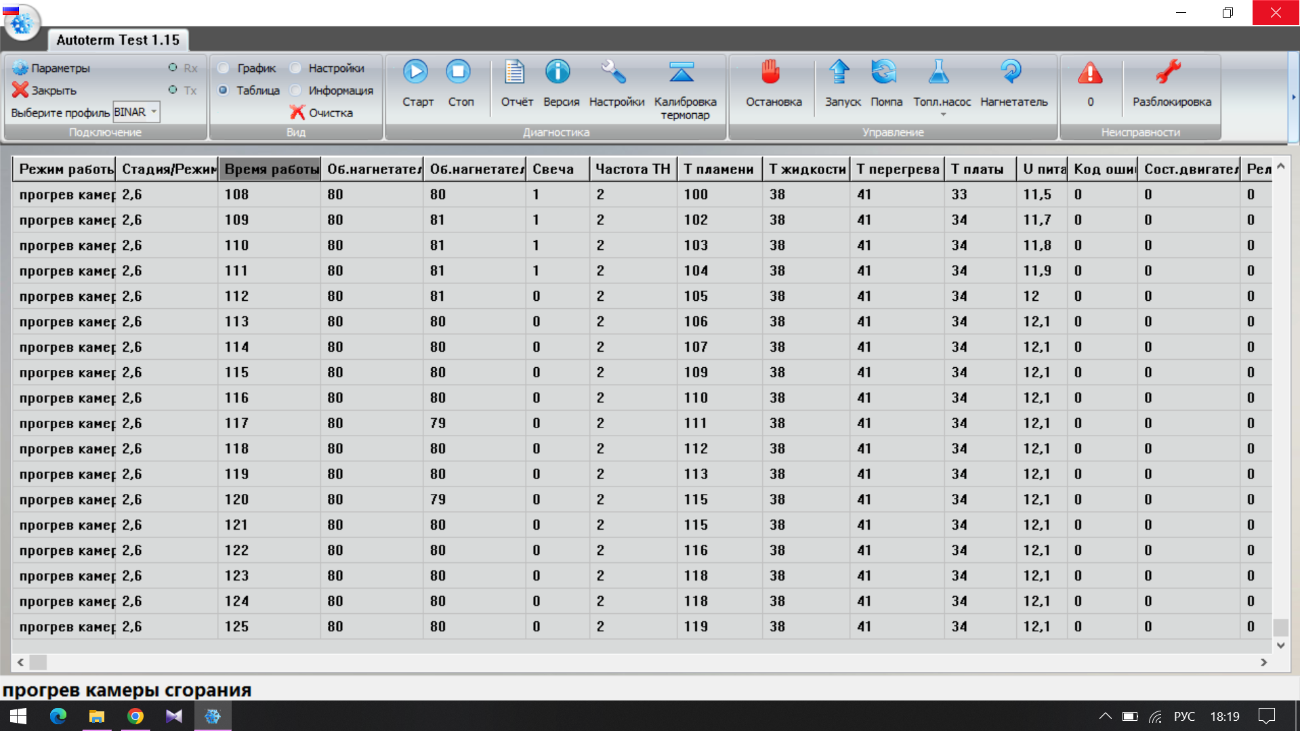
Task: Click Очистка clear icon
Action: coord(297,112)
